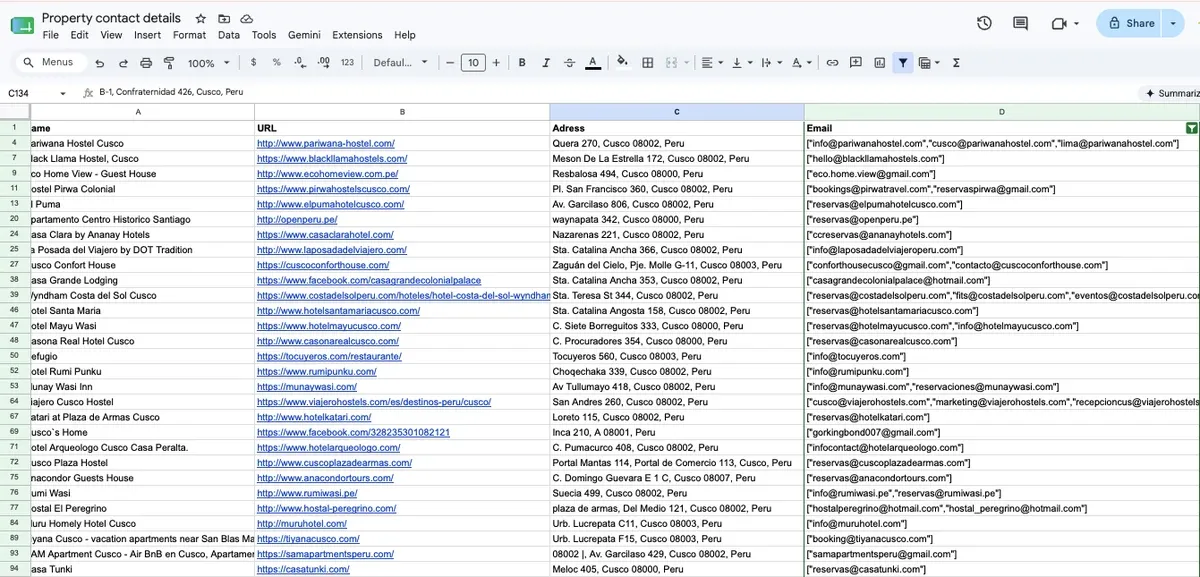Open version history

(984, 23)
